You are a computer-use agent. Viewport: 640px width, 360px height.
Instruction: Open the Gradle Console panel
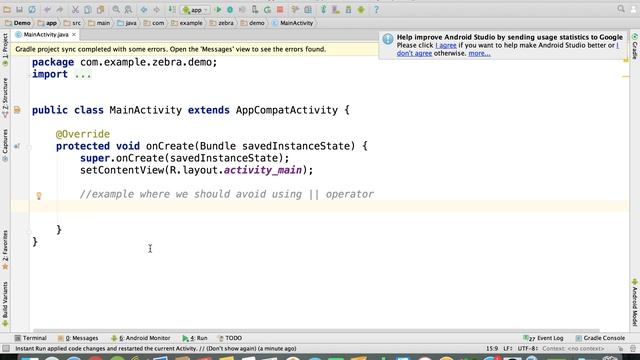pos(600,338)
